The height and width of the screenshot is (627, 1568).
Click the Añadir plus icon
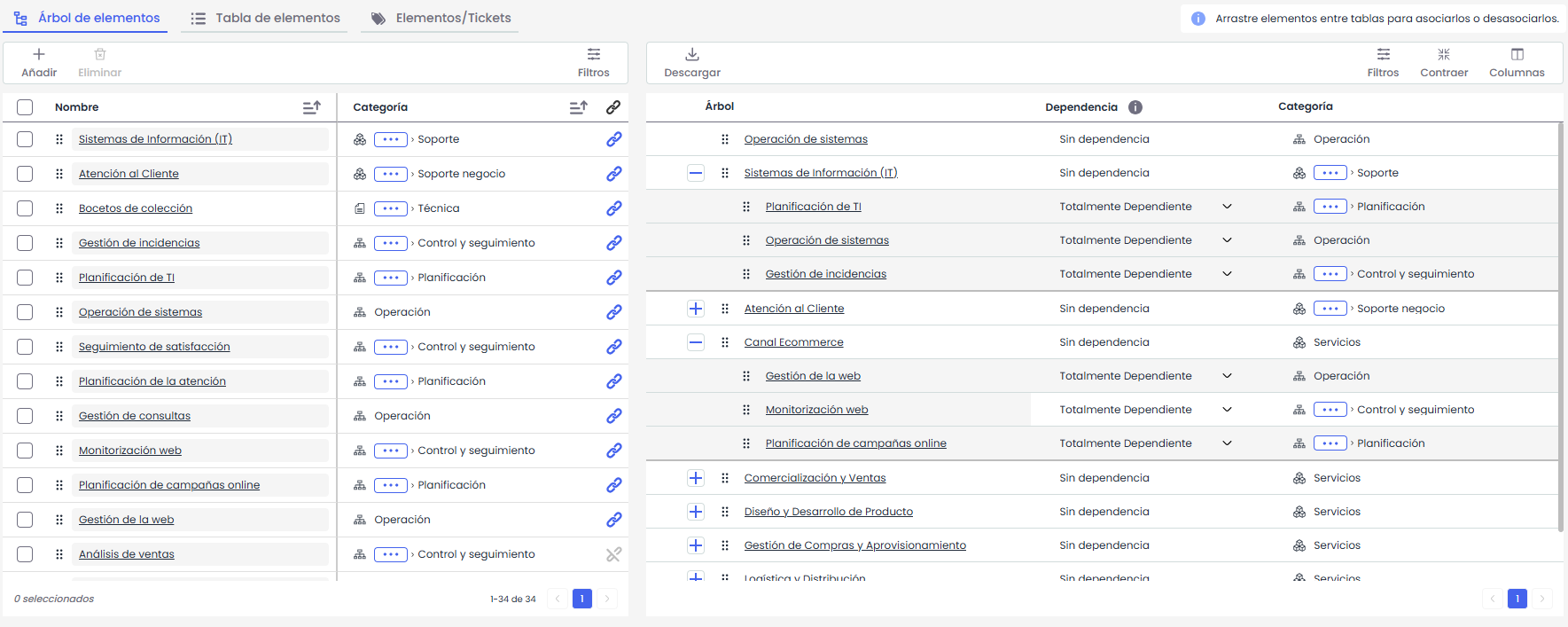click(x=39, y=55)
